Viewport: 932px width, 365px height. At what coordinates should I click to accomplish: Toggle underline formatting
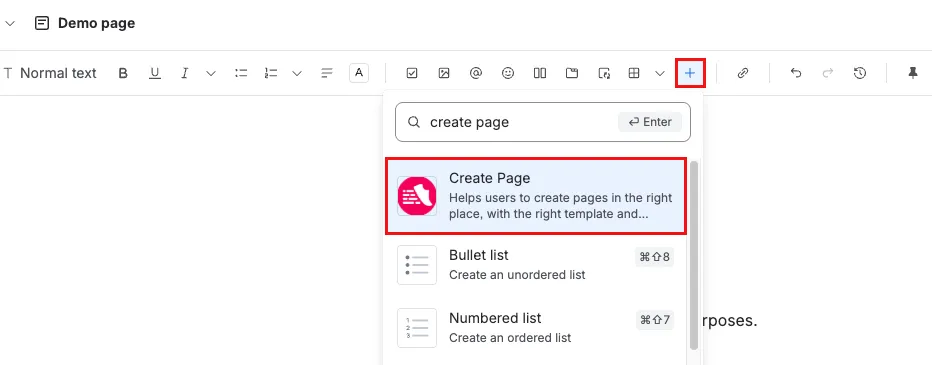[x=155, y=73]
